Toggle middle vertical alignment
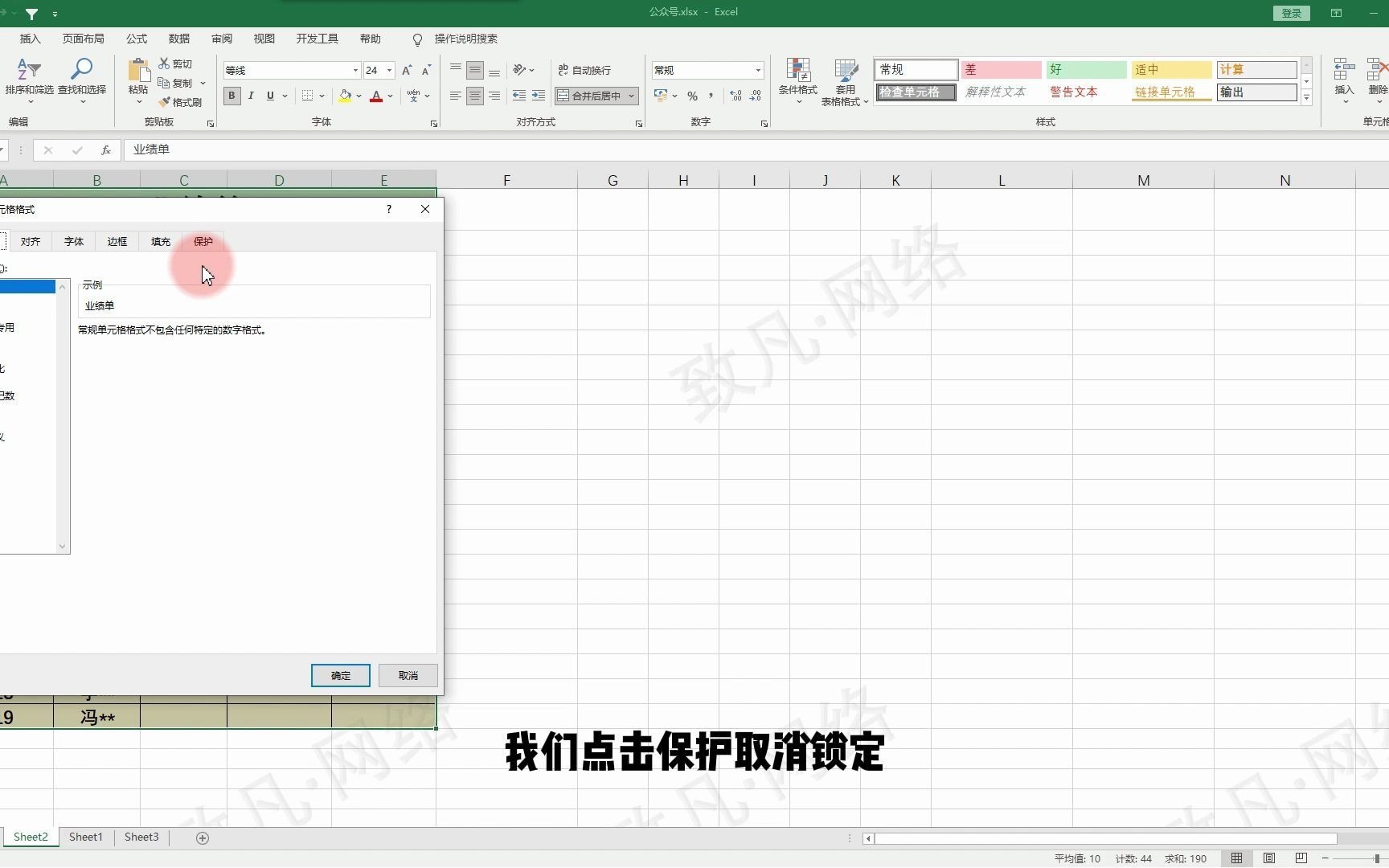The height and width of the screenshot is (868, 1389). point(475,70)
